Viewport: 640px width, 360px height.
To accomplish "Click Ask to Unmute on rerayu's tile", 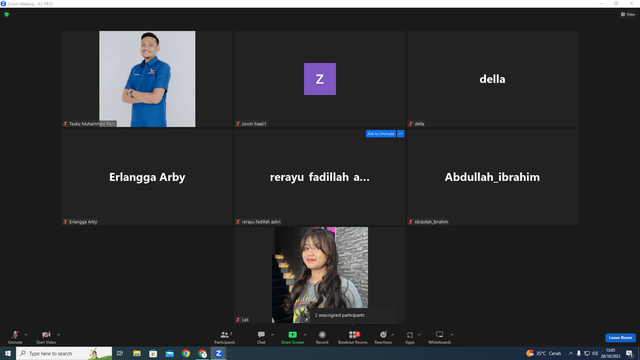I will point(380,133).
